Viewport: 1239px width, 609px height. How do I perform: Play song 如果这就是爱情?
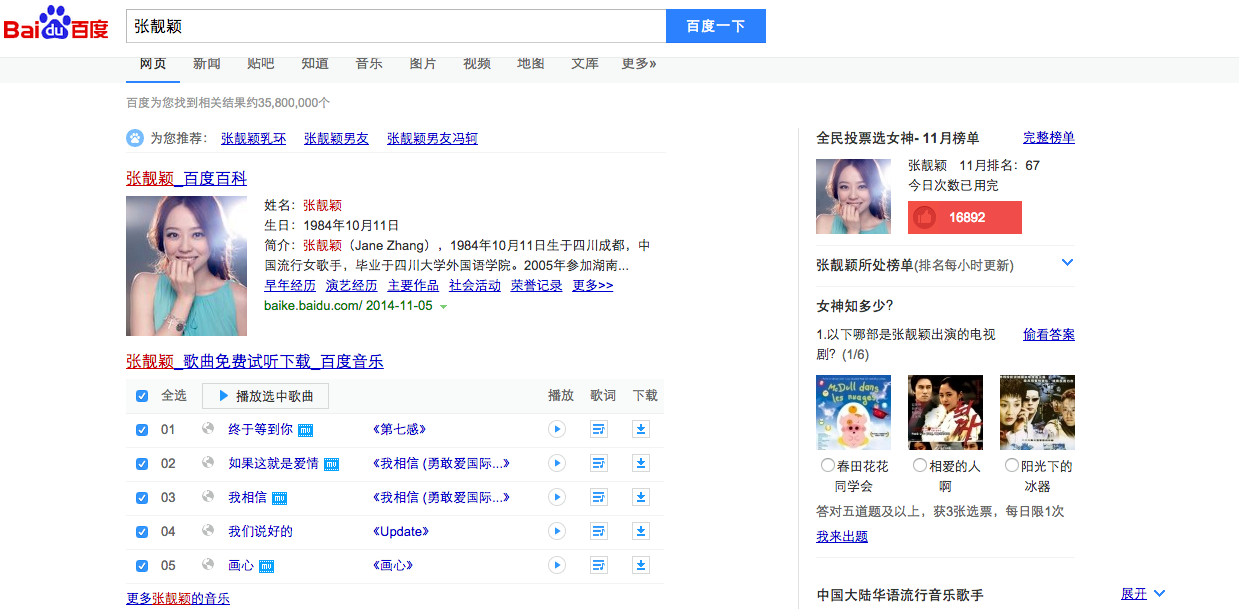pos(557,463)
